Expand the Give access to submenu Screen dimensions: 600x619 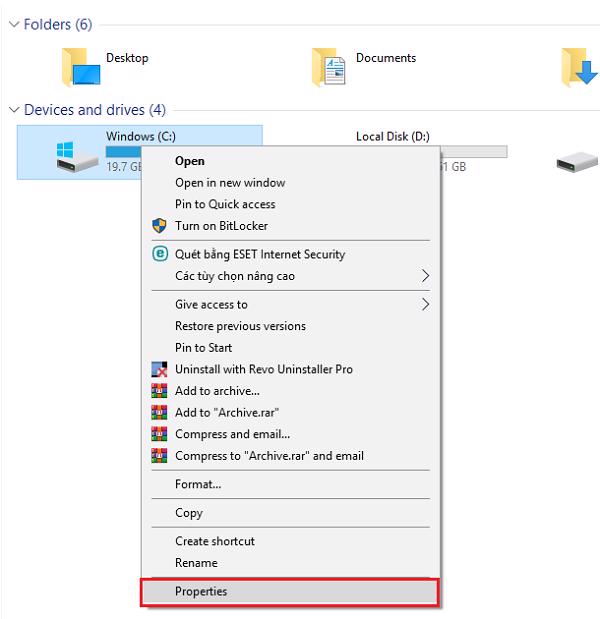tap(425, 304)
